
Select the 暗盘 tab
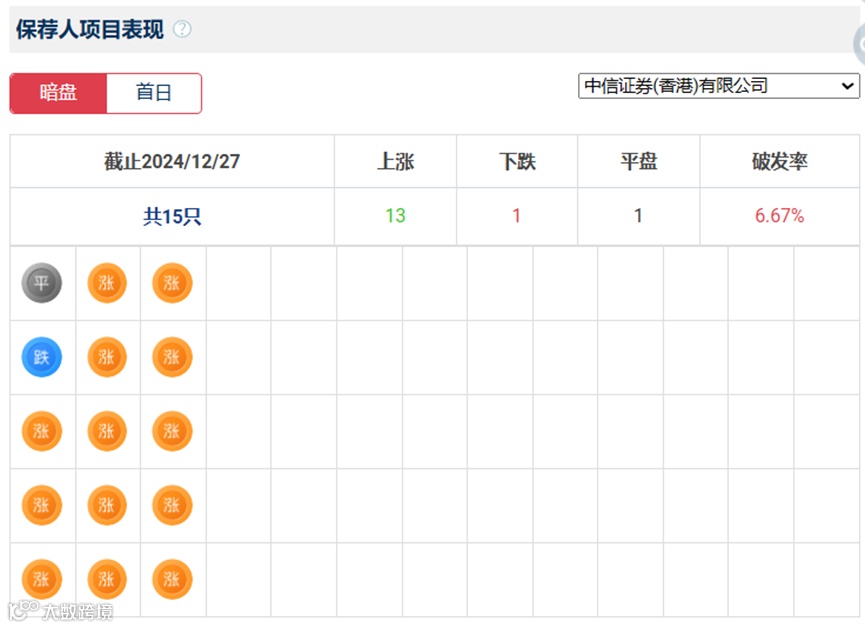[x=58, y=93]
